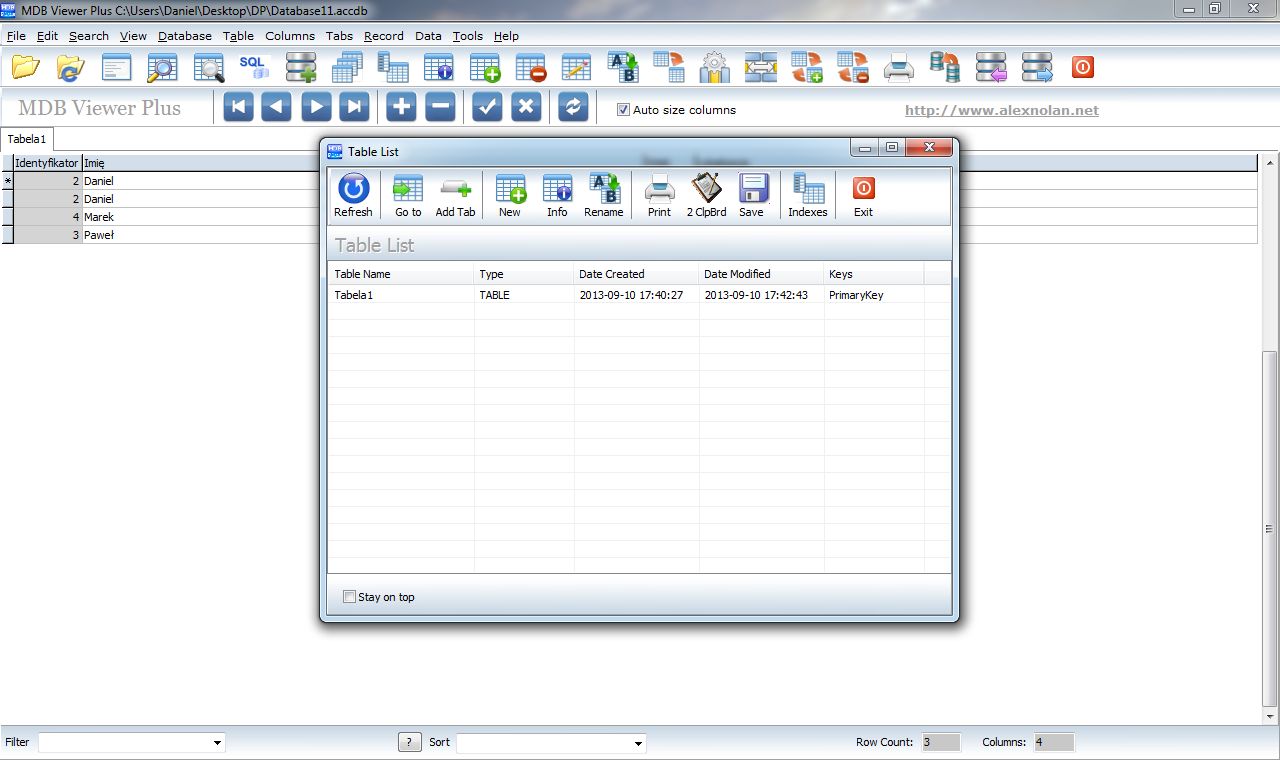Click Refresh in the Table List toolbar
Screen dimensions: 1280x760
pyautogui.click(x=353, y=195)
